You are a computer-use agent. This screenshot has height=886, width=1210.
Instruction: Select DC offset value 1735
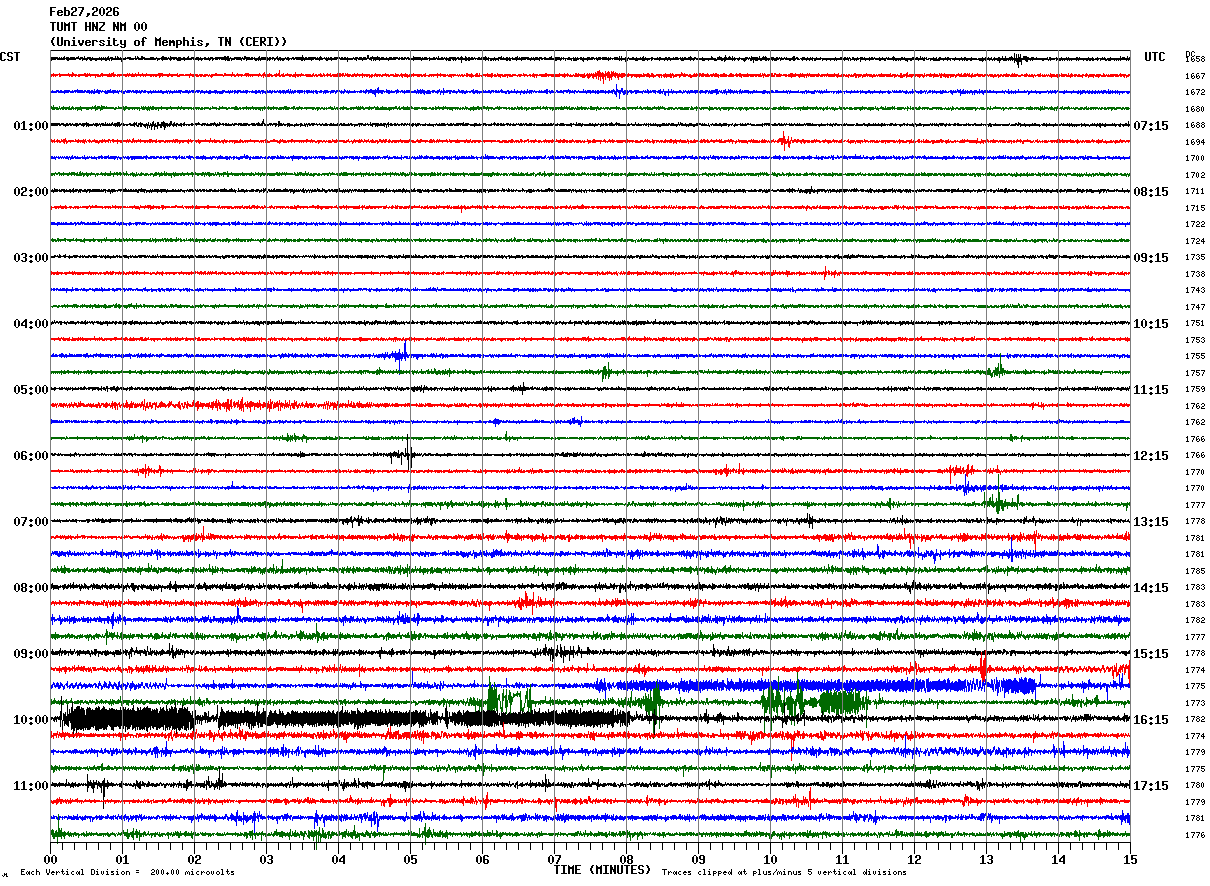(1195, 257)
